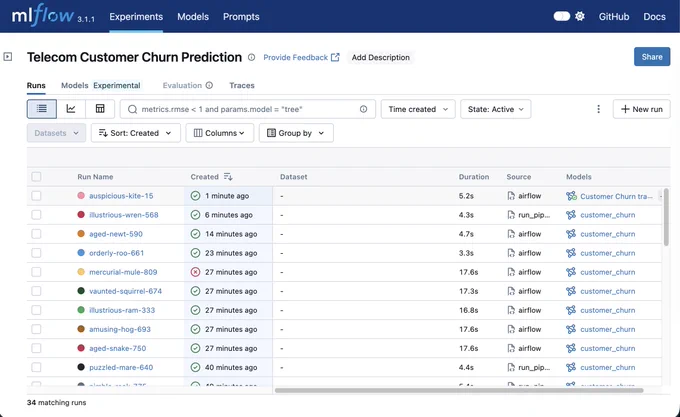Click the external link icon after Provide Feedback

pos(335,57)
